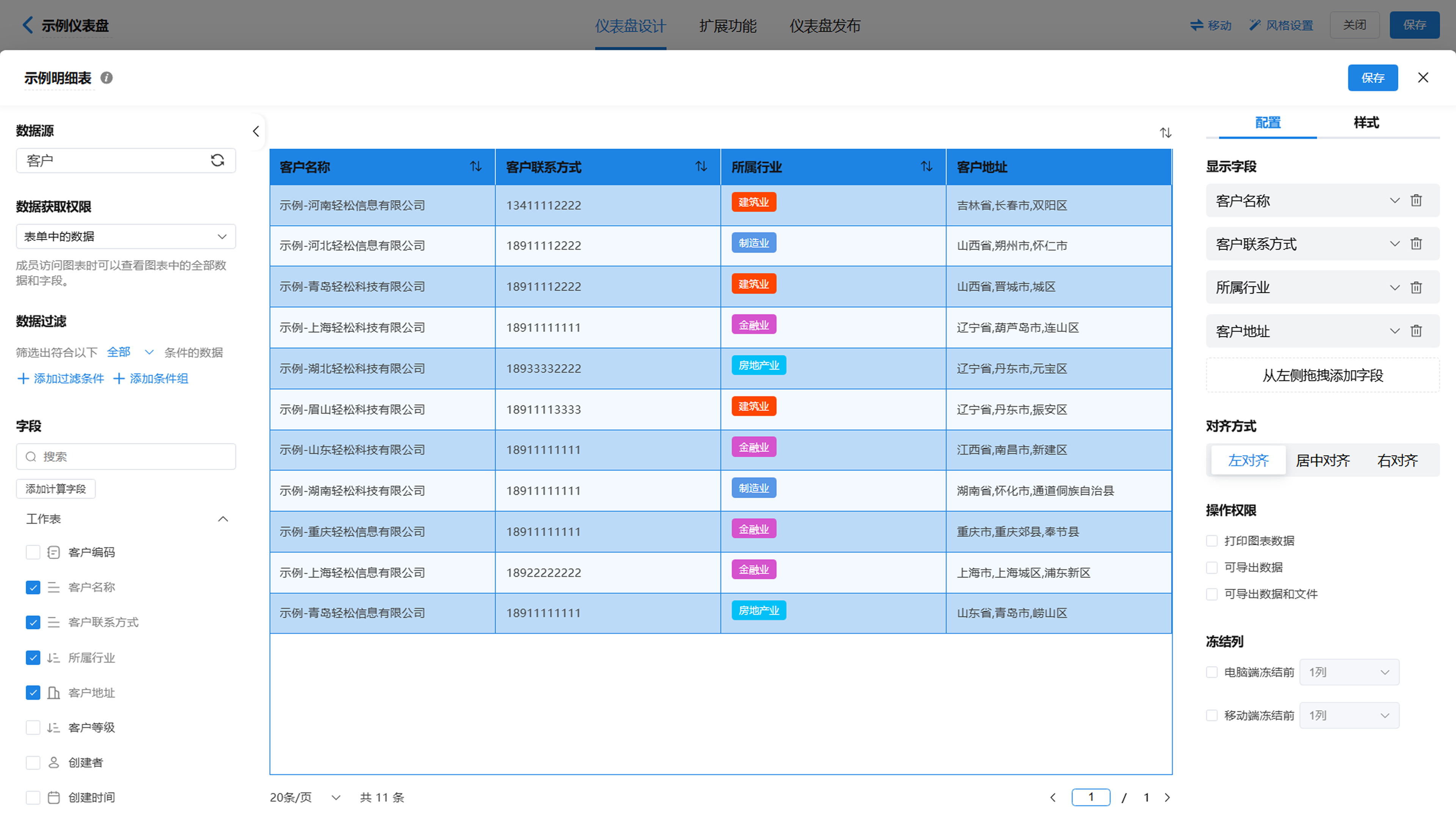The image size is (1456, 819).
Task: Click the cyan 房地产业 tag for 湖北轻松科技
Action: pos(758,366)
